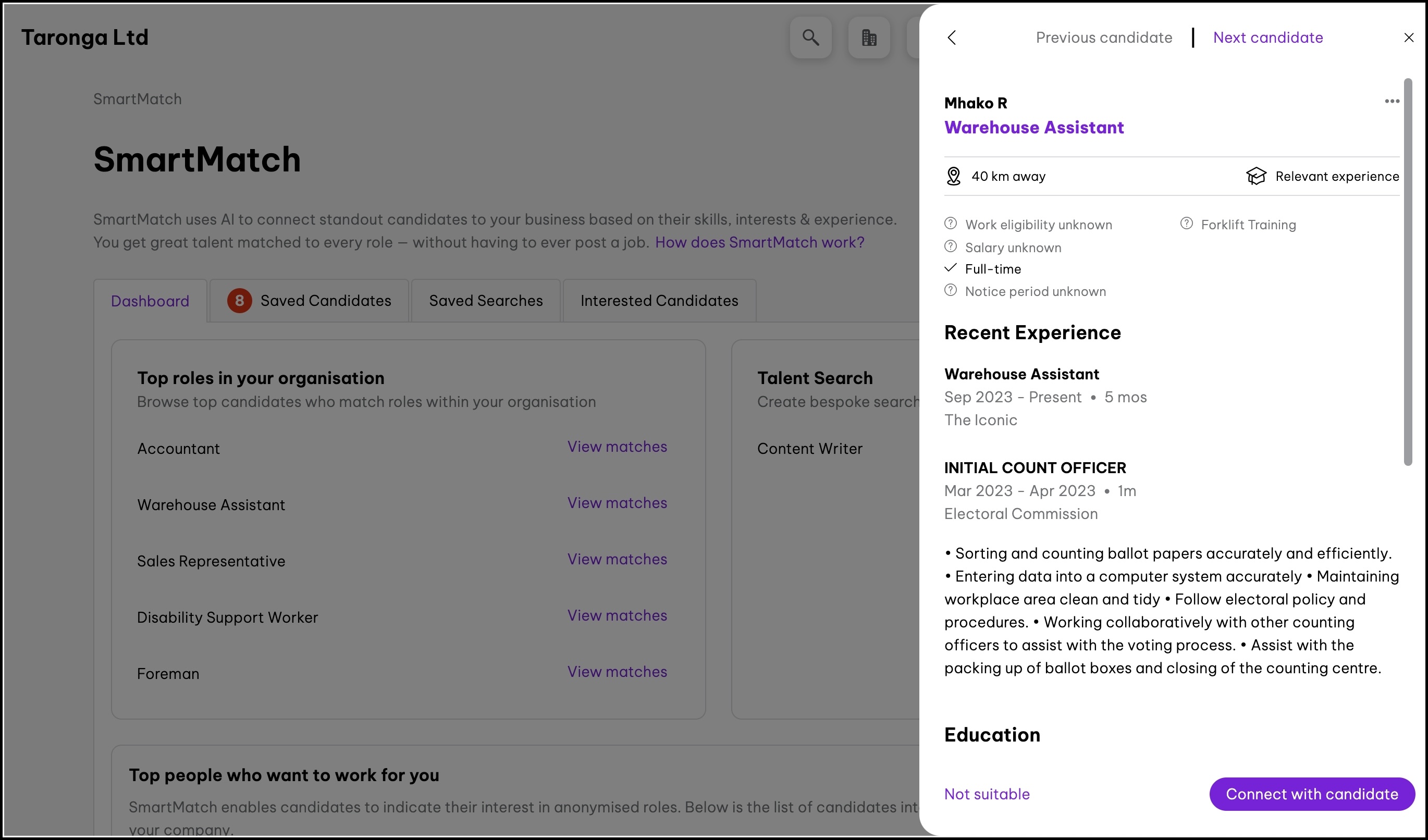The height and width of the screenshot is (840, 1428).
Task: Click the location pin icon
Action: pos(954,176)
